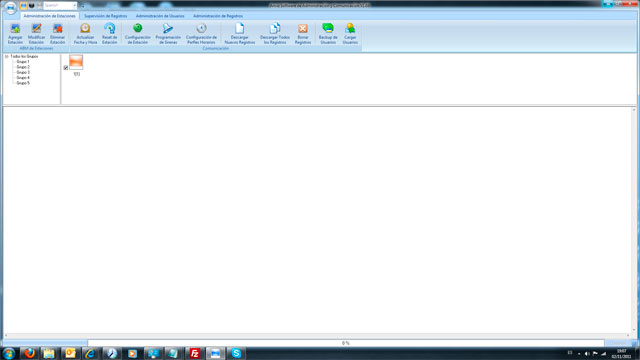Switch to Supervisión de Registros tab
Image resolution: width=640 pixels, height=360 pixels.
(x=105, y=16)
